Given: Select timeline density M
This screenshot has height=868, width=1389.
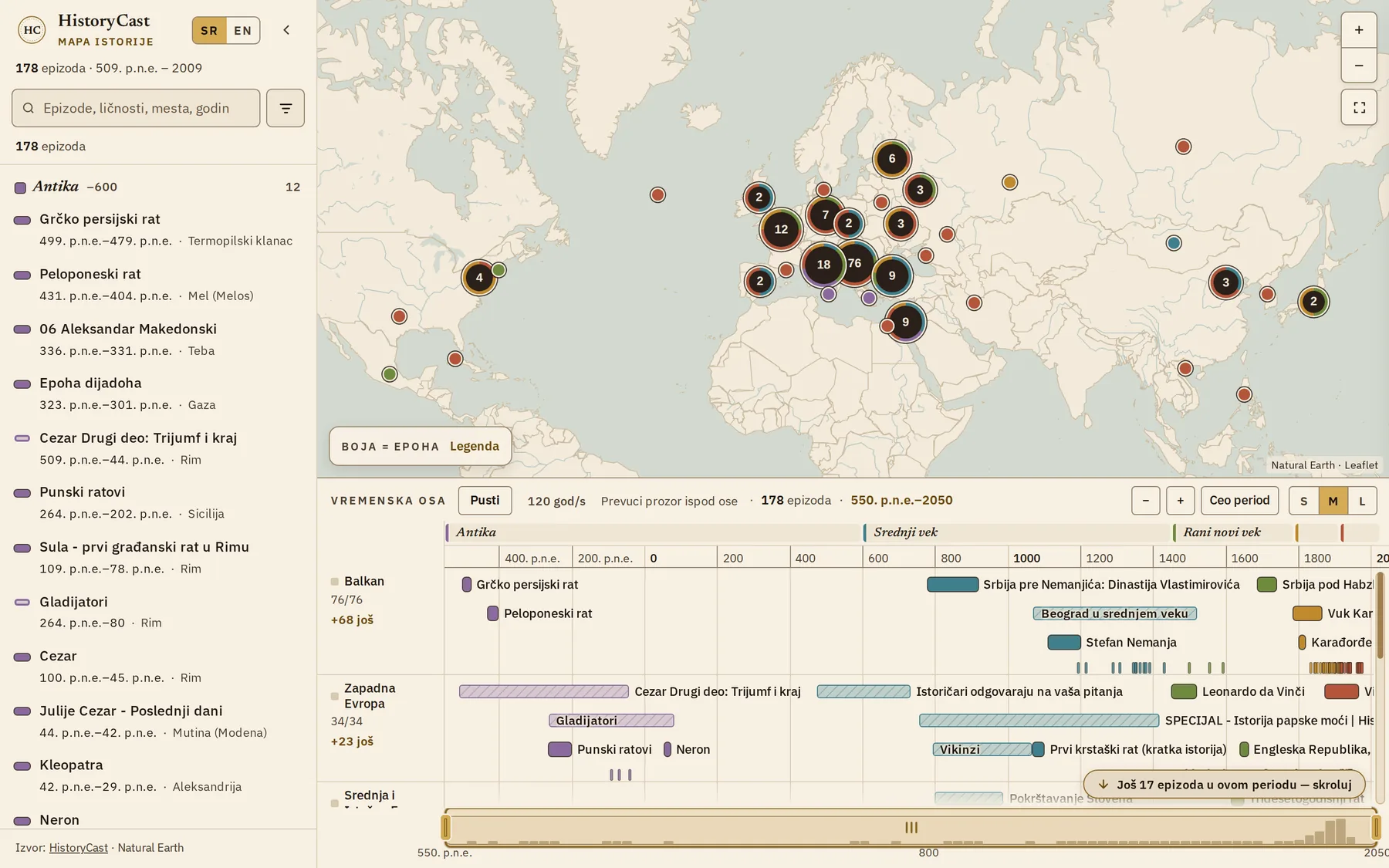Looking at the screenshot, I should (1333, 501).
